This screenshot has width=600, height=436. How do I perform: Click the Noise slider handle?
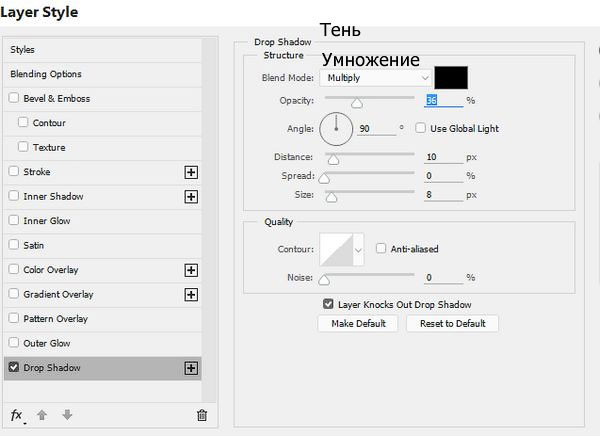(324, 280)
